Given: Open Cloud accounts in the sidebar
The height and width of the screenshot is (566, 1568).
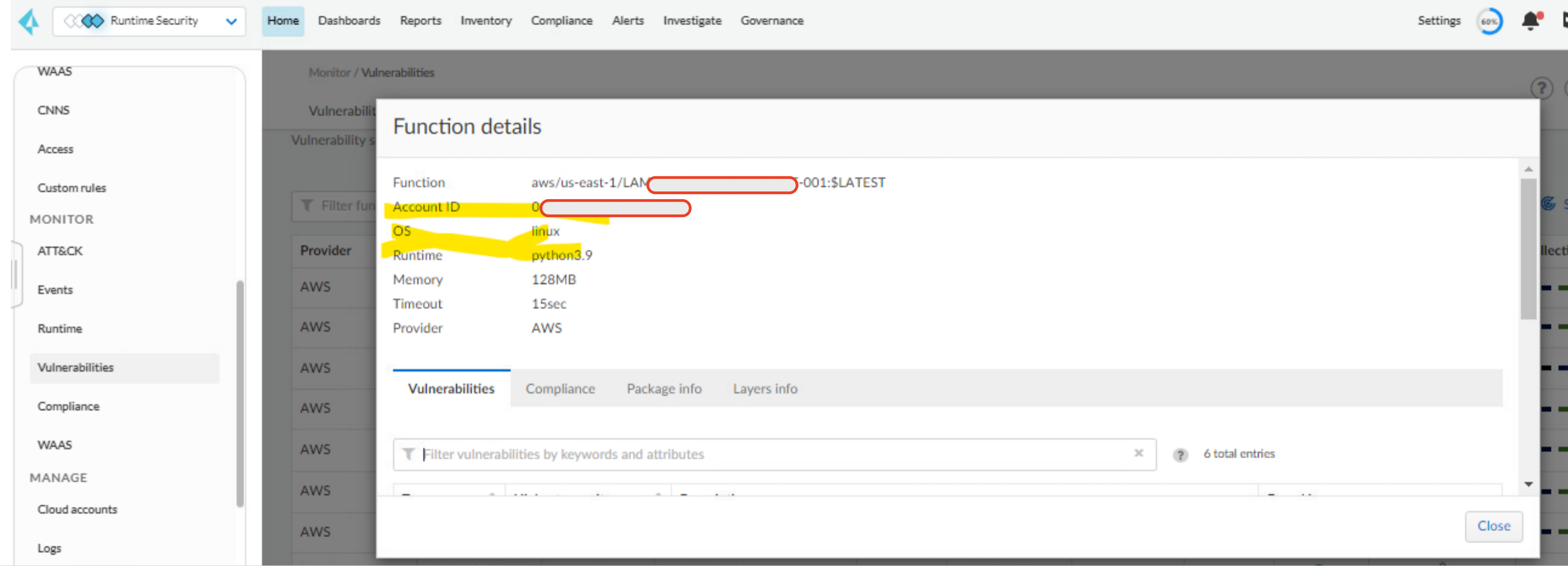Looking at the screenshot, I should click(x=77, y=509).
